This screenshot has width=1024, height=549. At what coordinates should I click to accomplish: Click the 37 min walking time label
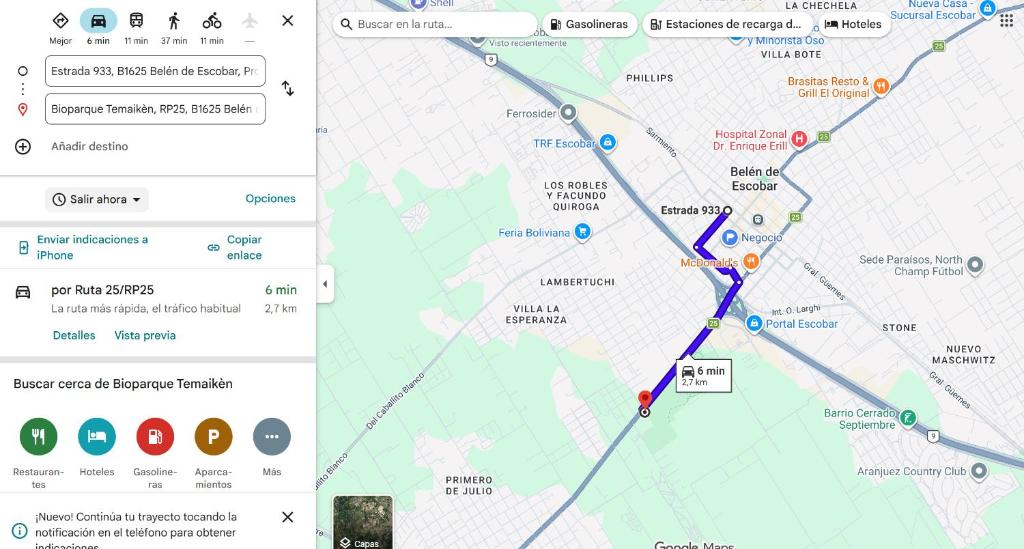pos(174,40)
